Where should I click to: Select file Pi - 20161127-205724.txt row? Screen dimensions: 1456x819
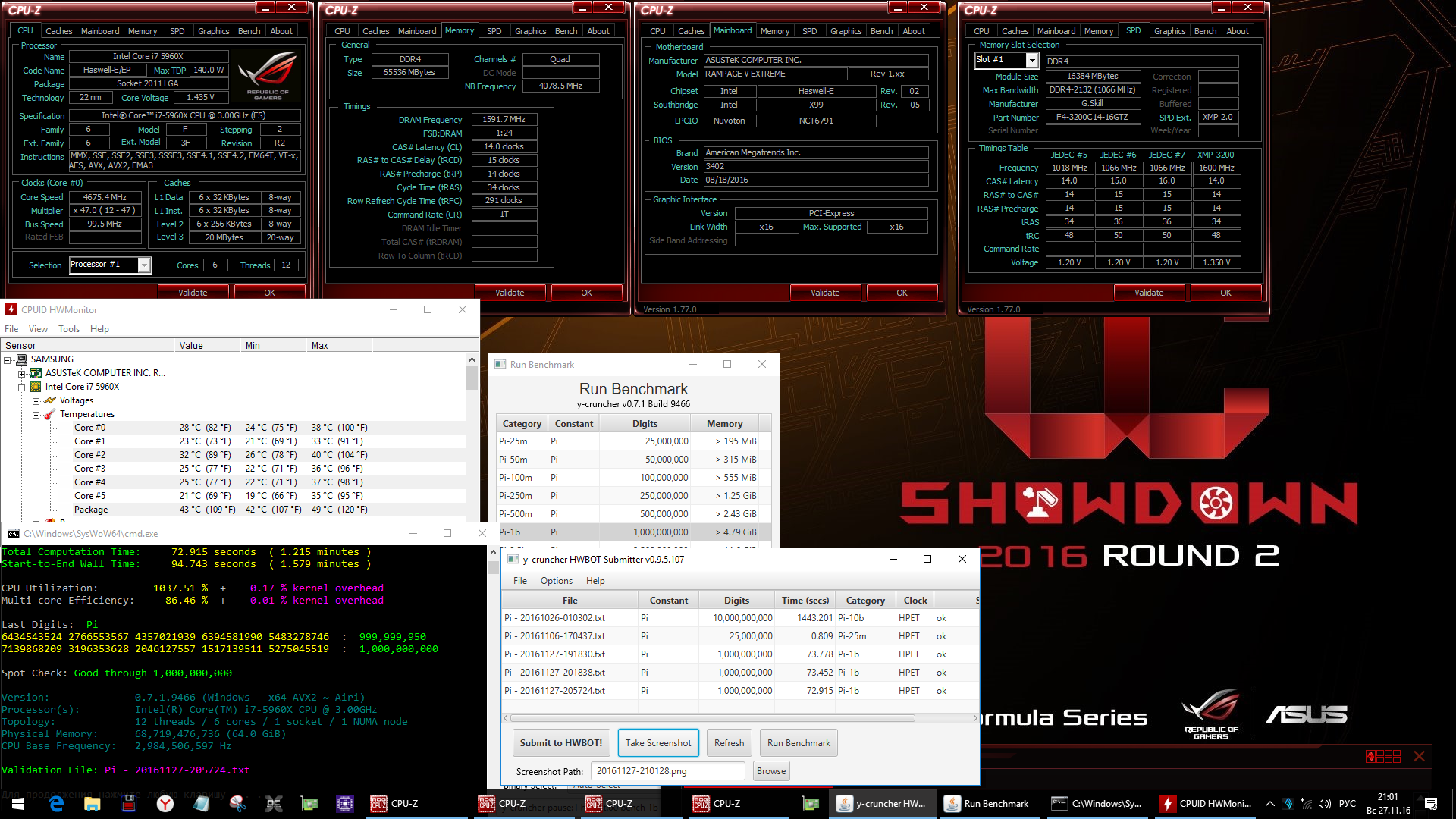pos(740,691)
